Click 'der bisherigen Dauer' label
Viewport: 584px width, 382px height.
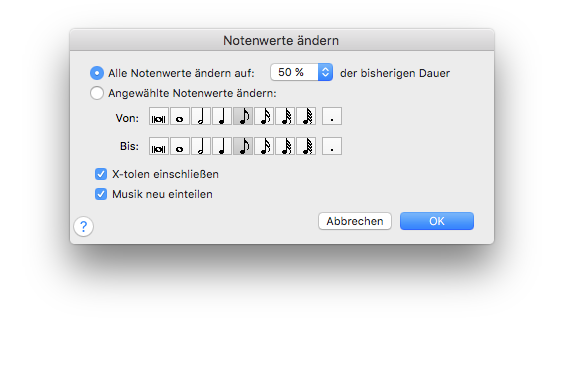point(395,73)
